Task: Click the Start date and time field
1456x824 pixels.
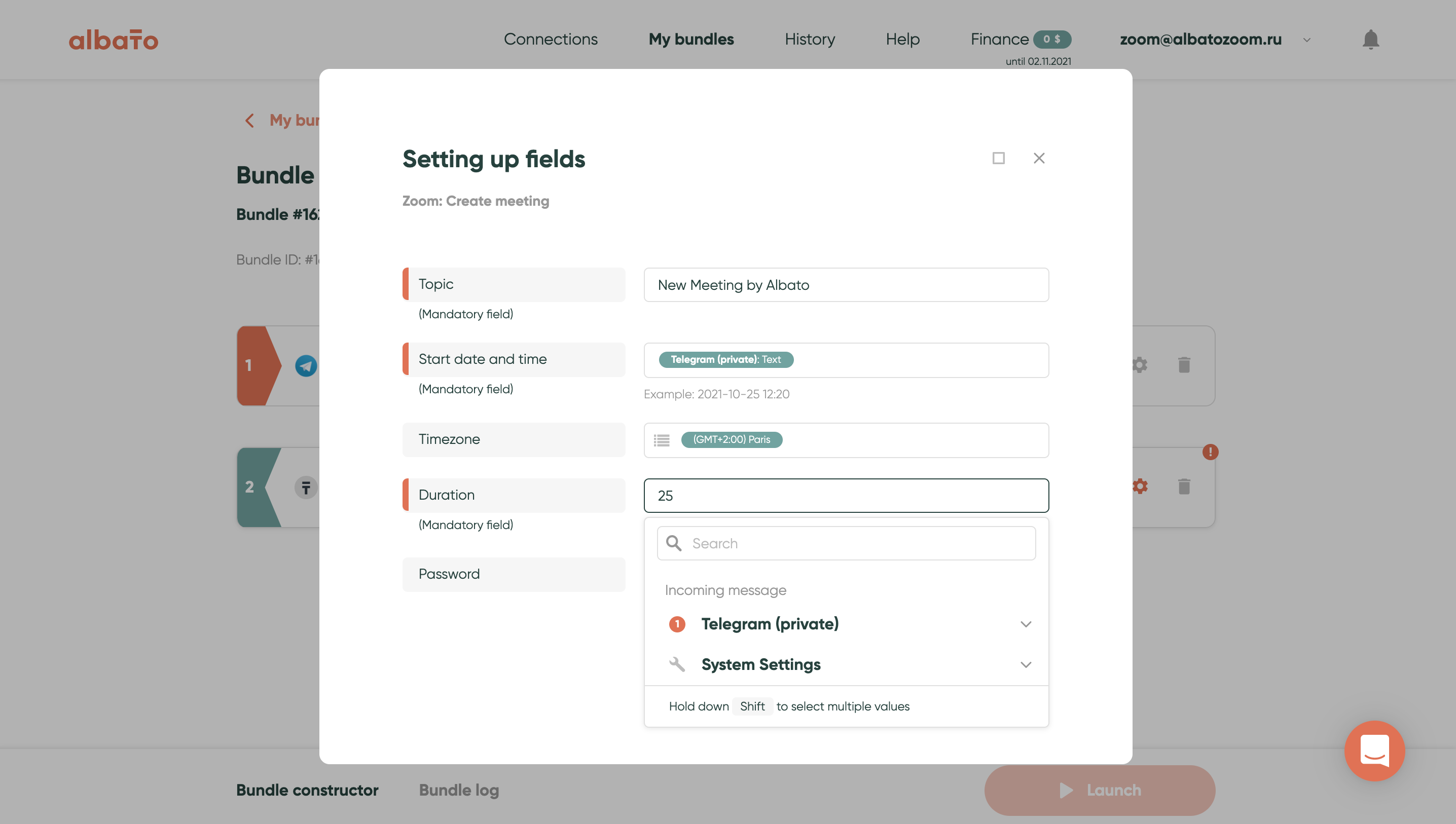Action: [x=846, y=360]
